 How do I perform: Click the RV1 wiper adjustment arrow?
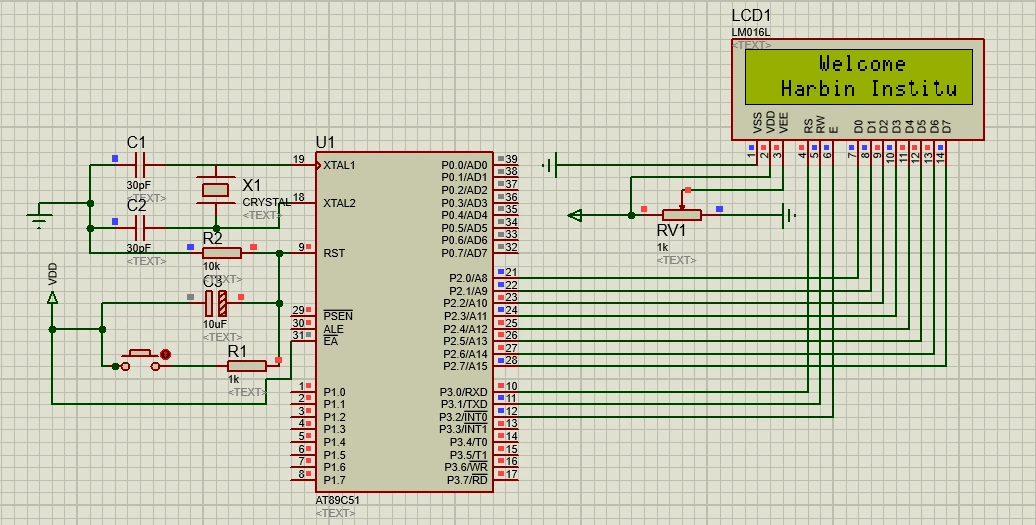click(x=683, y=201)
